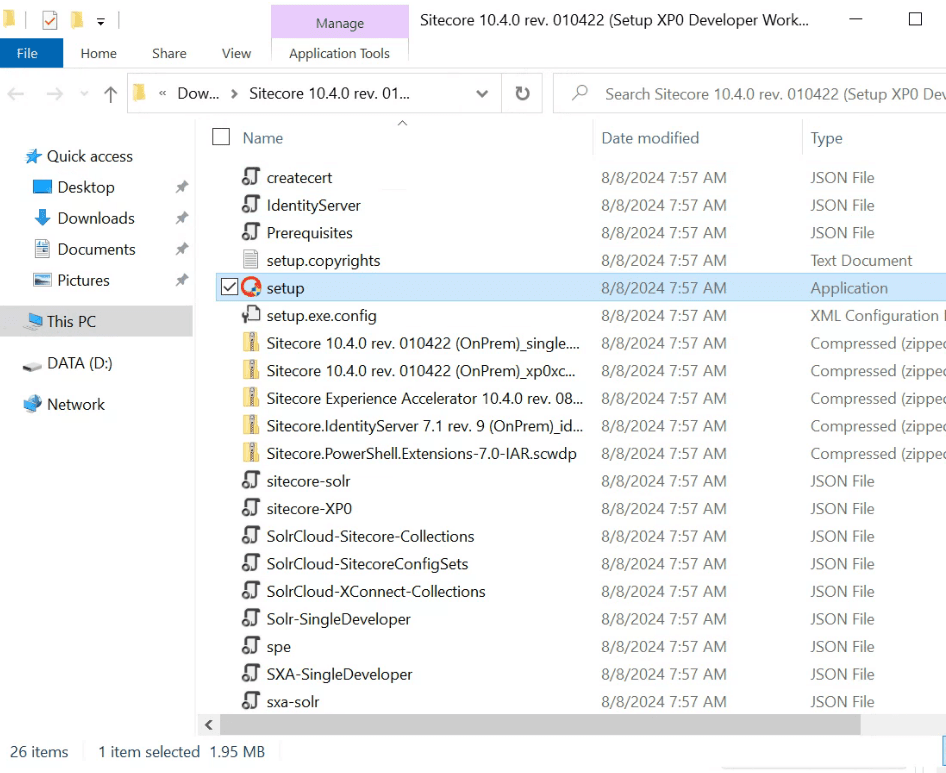
Task: Click Dow... breadcrumb in address bar
Action: pos(198,94)
